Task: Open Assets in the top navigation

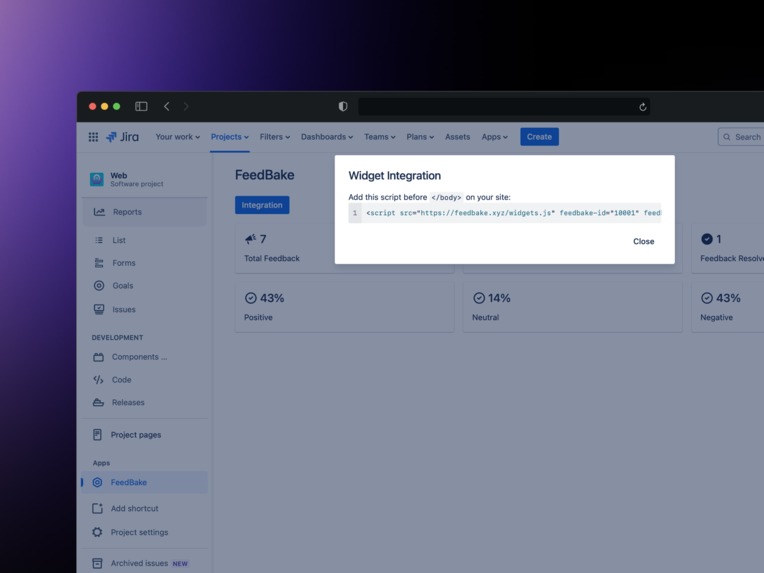Action: click(x=458, y=137)
